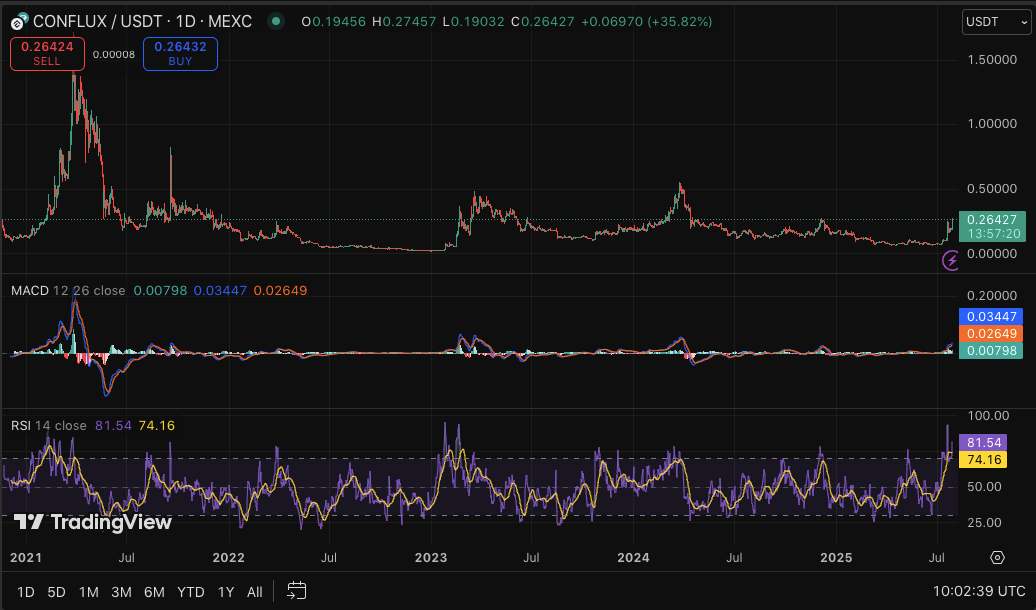Click the 2023 label on time axis
The image size is (1036, 610).
tap(431, 558)
